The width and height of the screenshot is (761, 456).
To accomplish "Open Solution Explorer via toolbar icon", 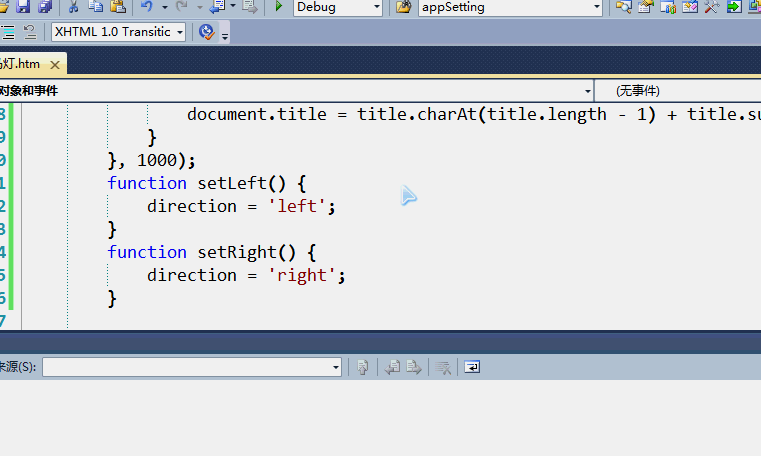I will point(624,7).
